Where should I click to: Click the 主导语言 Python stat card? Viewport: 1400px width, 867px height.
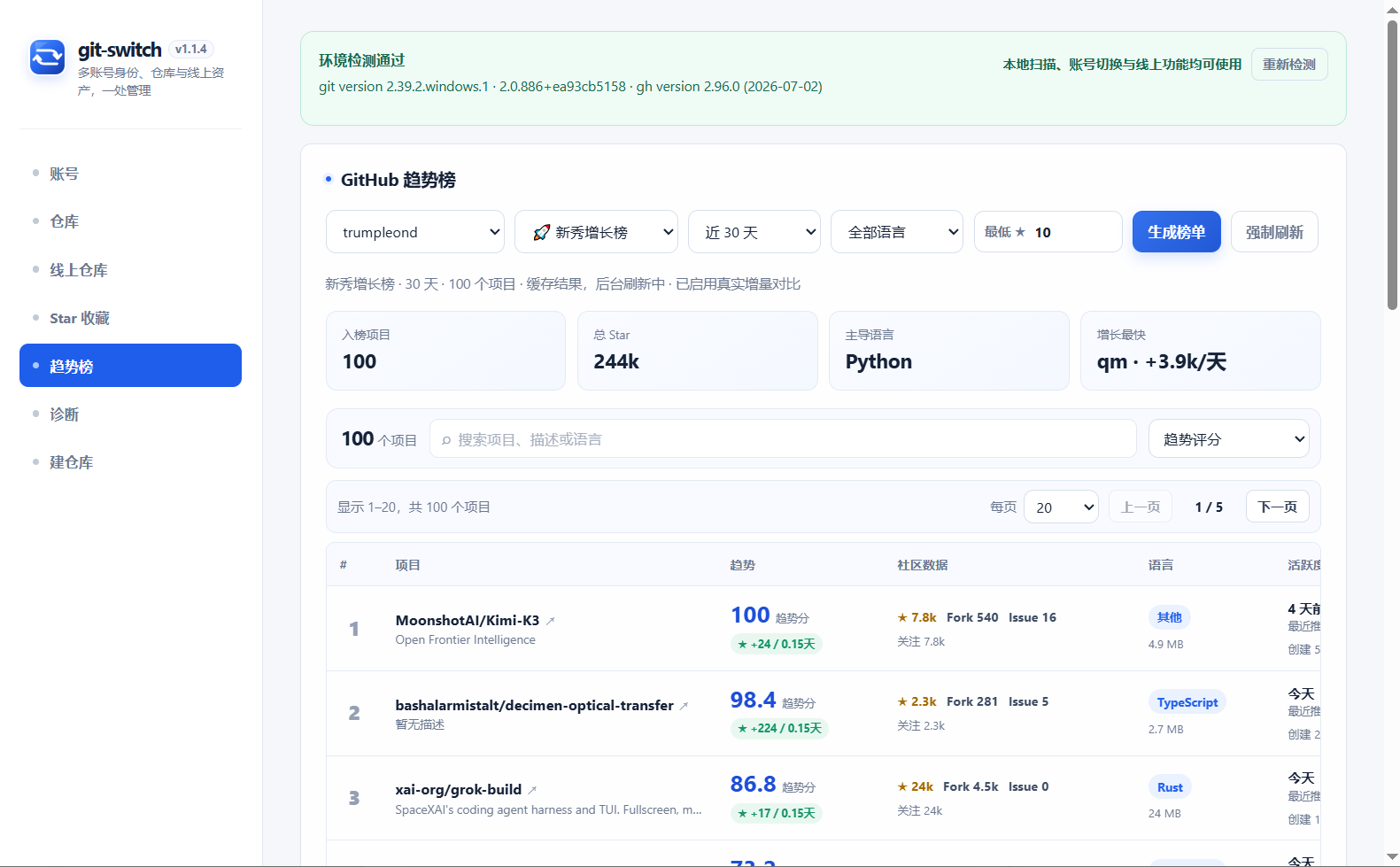click(948, 351)
